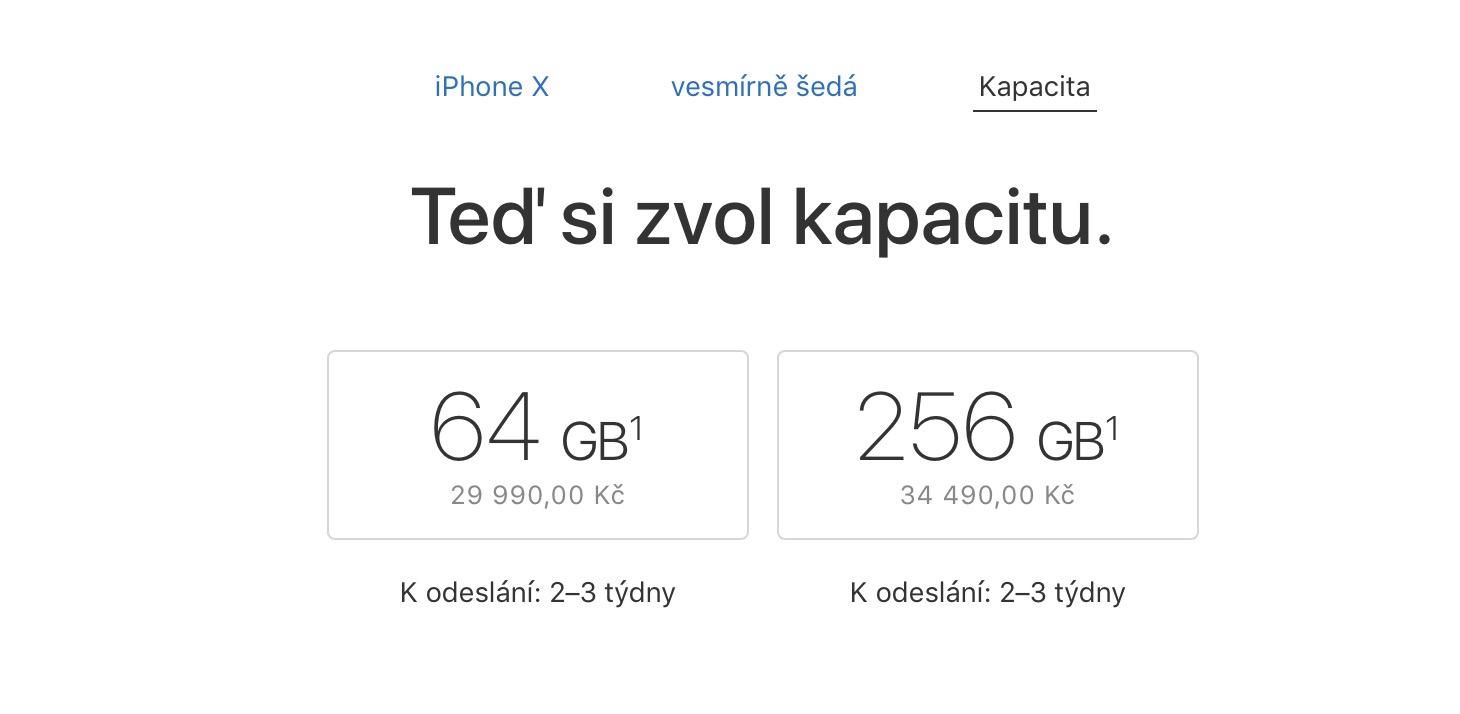The height and width of the screenshot is (714, 1460).
Task: Click the large 256 number
Action: click(x=936, y=427)
